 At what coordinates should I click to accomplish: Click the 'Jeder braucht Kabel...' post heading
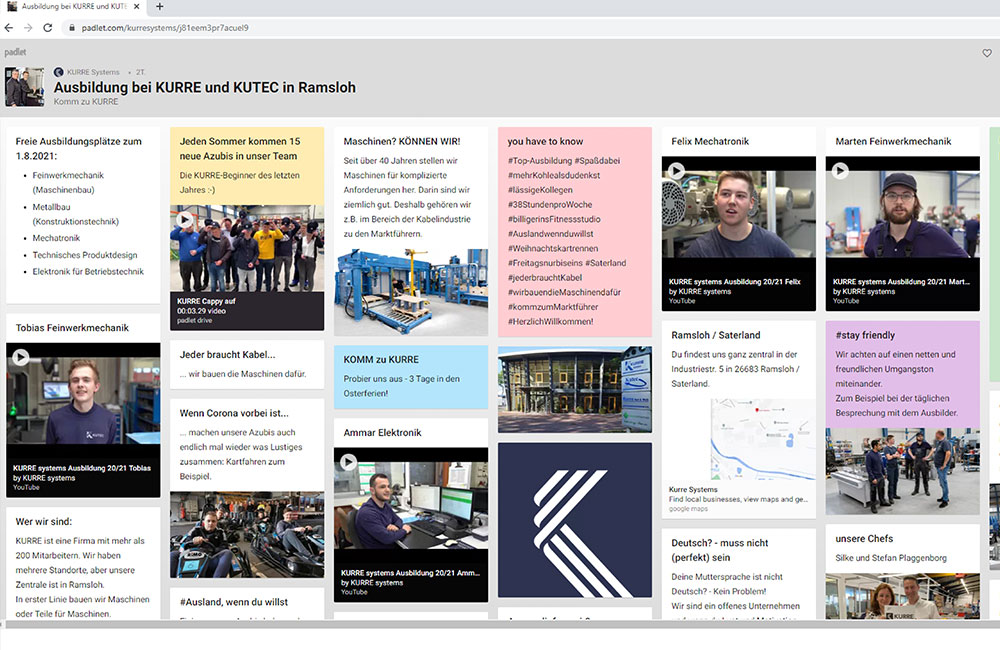tap(227, 355)
